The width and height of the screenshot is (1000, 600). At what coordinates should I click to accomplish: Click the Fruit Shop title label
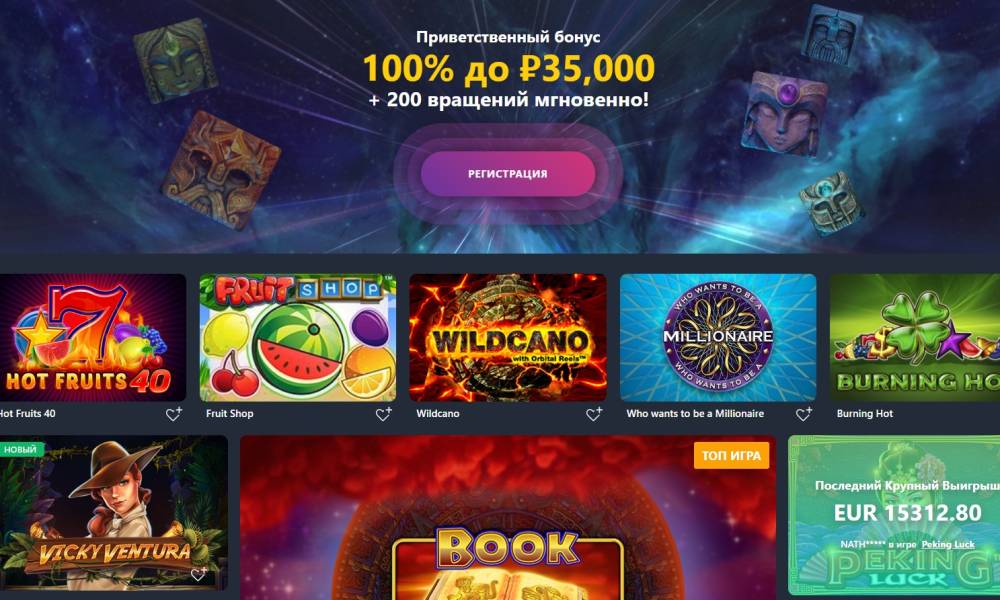[230, 413]
